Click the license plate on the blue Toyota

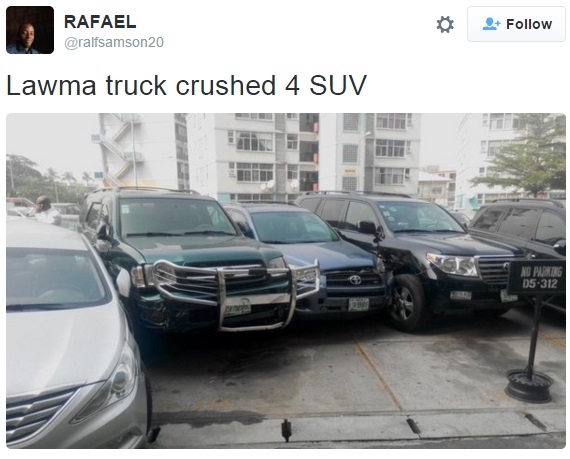point(358,304)
